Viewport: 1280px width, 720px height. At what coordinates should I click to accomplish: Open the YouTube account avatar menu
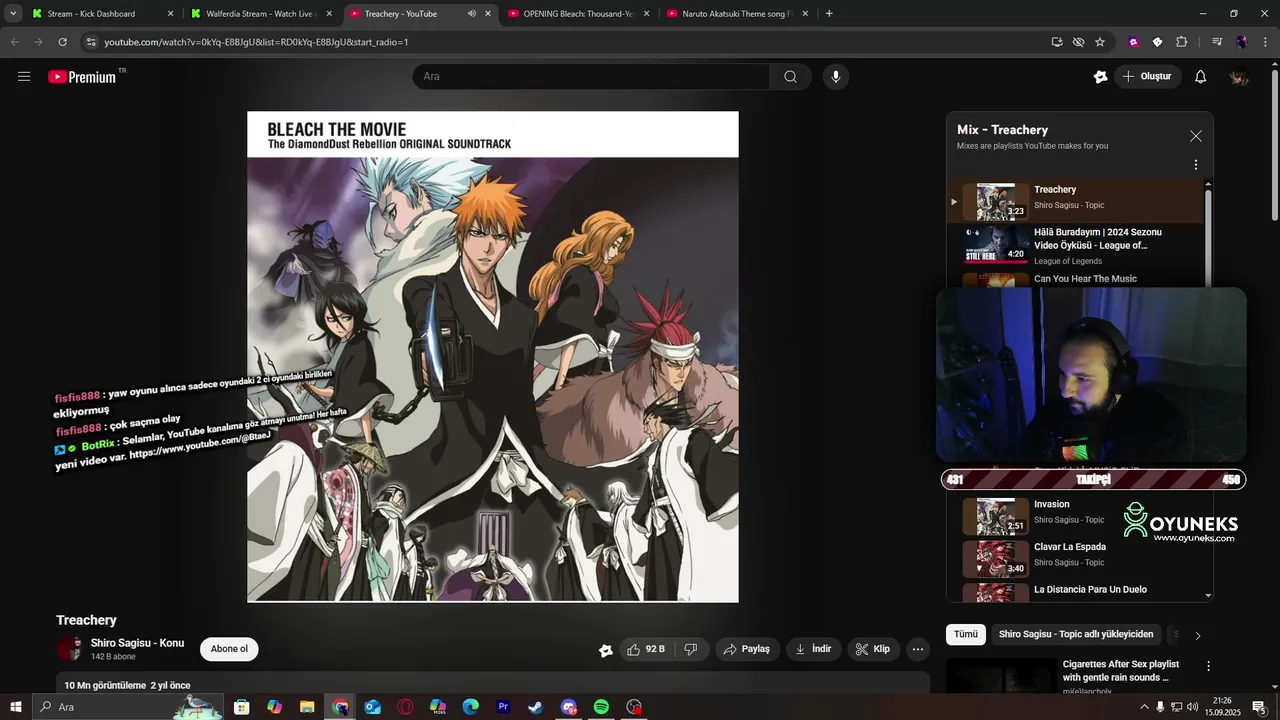1239,77
